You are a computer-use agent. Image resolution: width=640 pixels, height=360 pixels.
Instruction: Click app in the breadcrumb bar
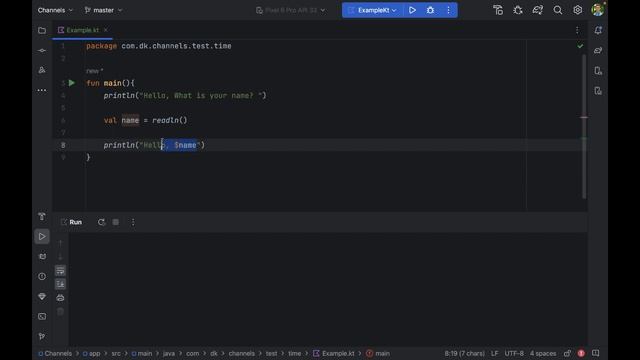91,353
